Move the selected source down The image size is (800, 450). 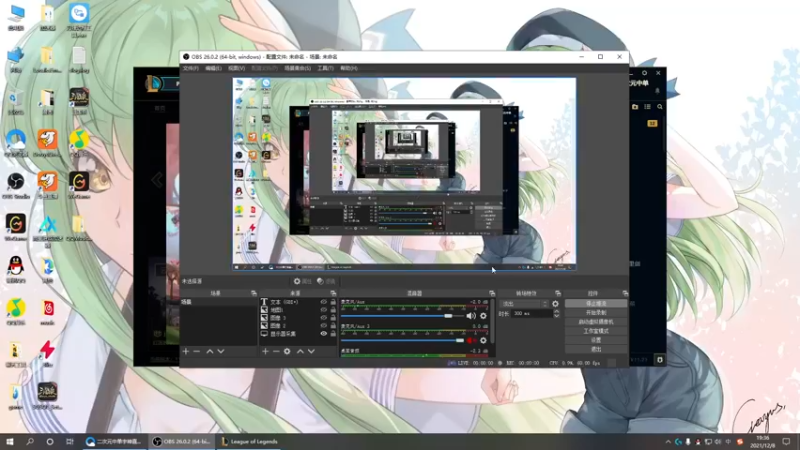[311, 352]
